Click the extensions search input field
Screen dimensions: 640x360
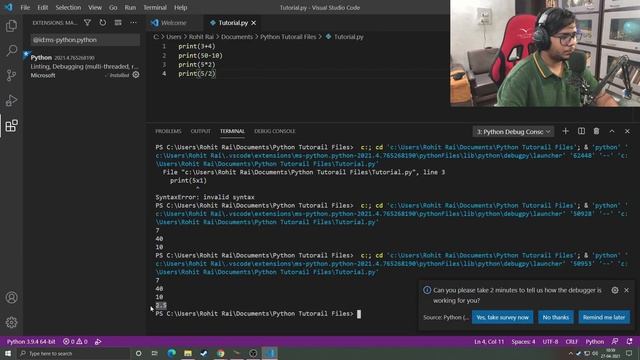tap(85, 40)
